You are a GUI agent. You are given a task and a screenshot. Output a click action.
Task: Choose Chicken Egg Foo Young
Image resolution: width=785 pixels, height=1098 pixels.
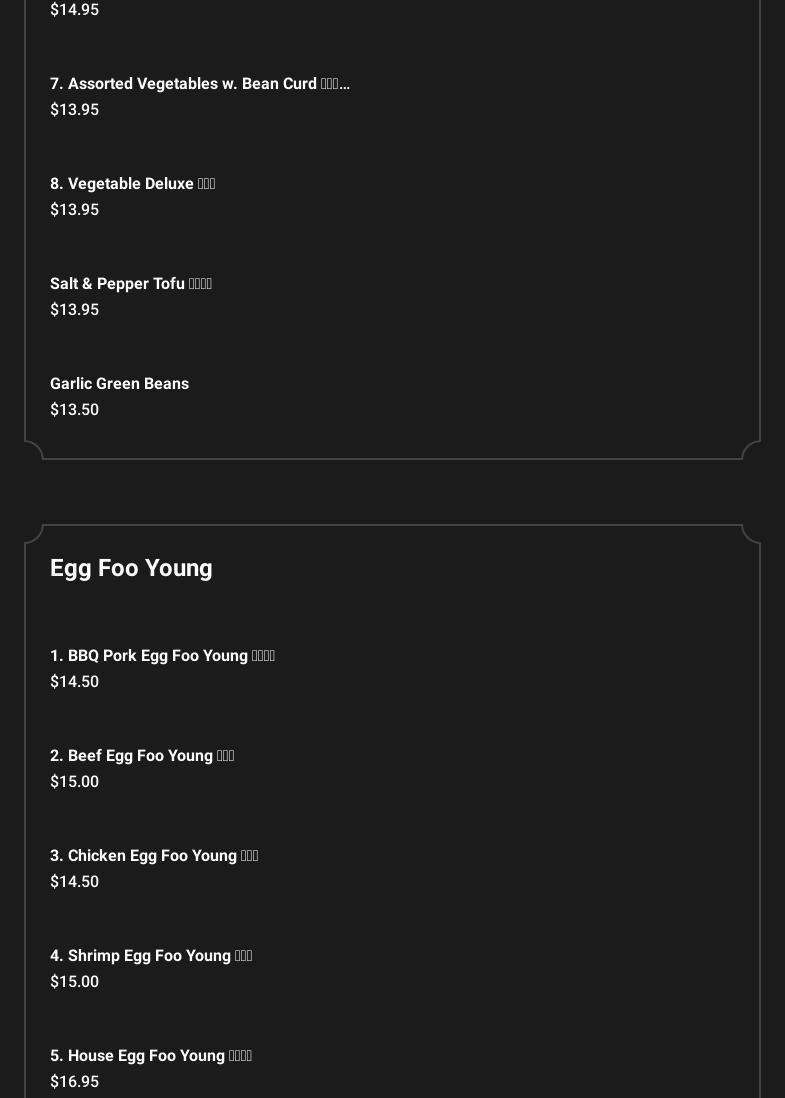(x=154, y=856)
